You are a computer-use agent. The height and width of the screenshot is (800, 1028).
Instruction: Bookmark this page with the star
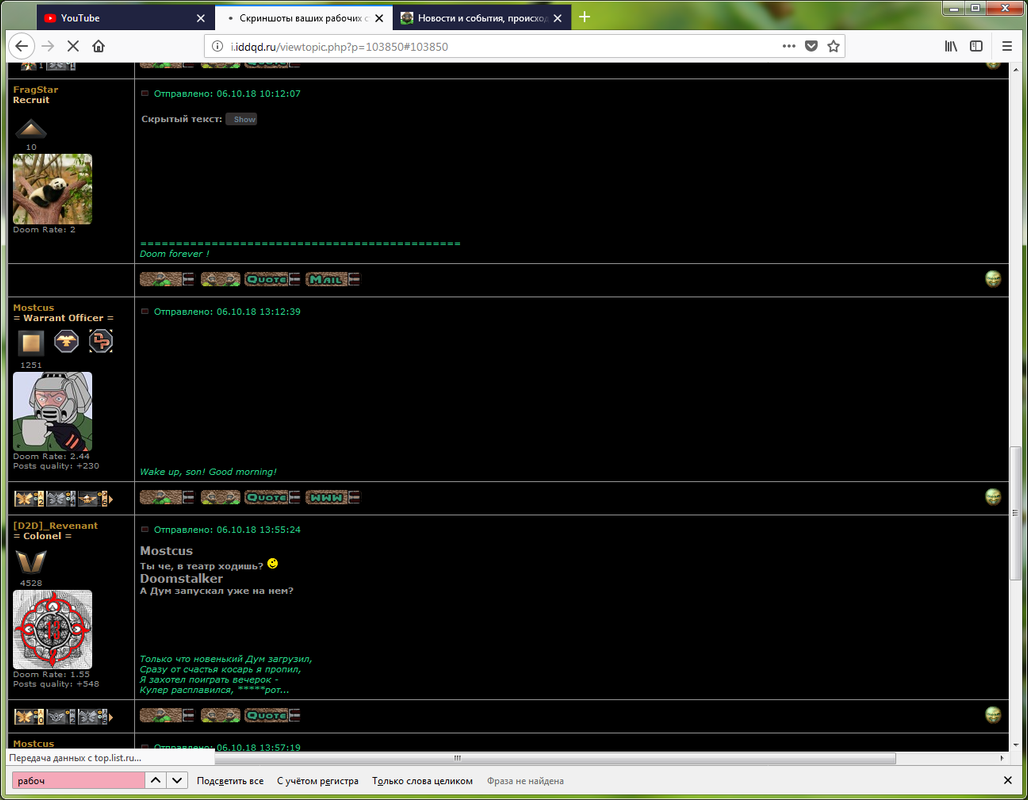pos(833,46)
